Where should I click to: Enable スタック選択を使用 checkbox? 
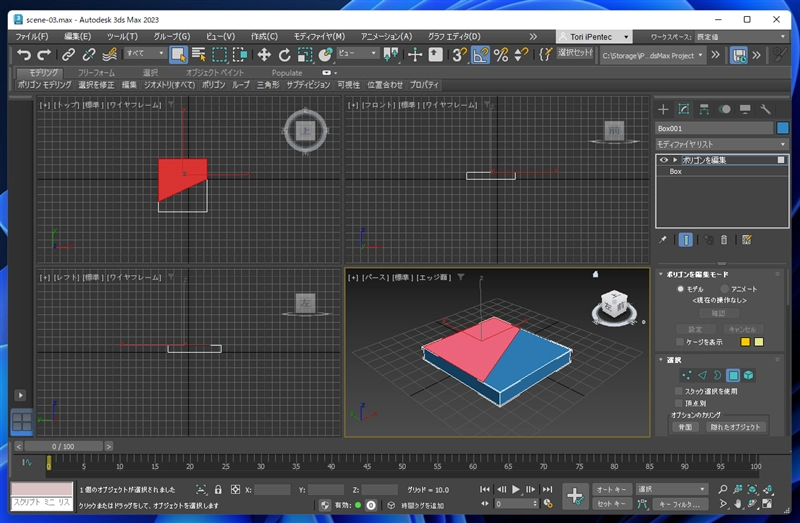pos(679,391)
